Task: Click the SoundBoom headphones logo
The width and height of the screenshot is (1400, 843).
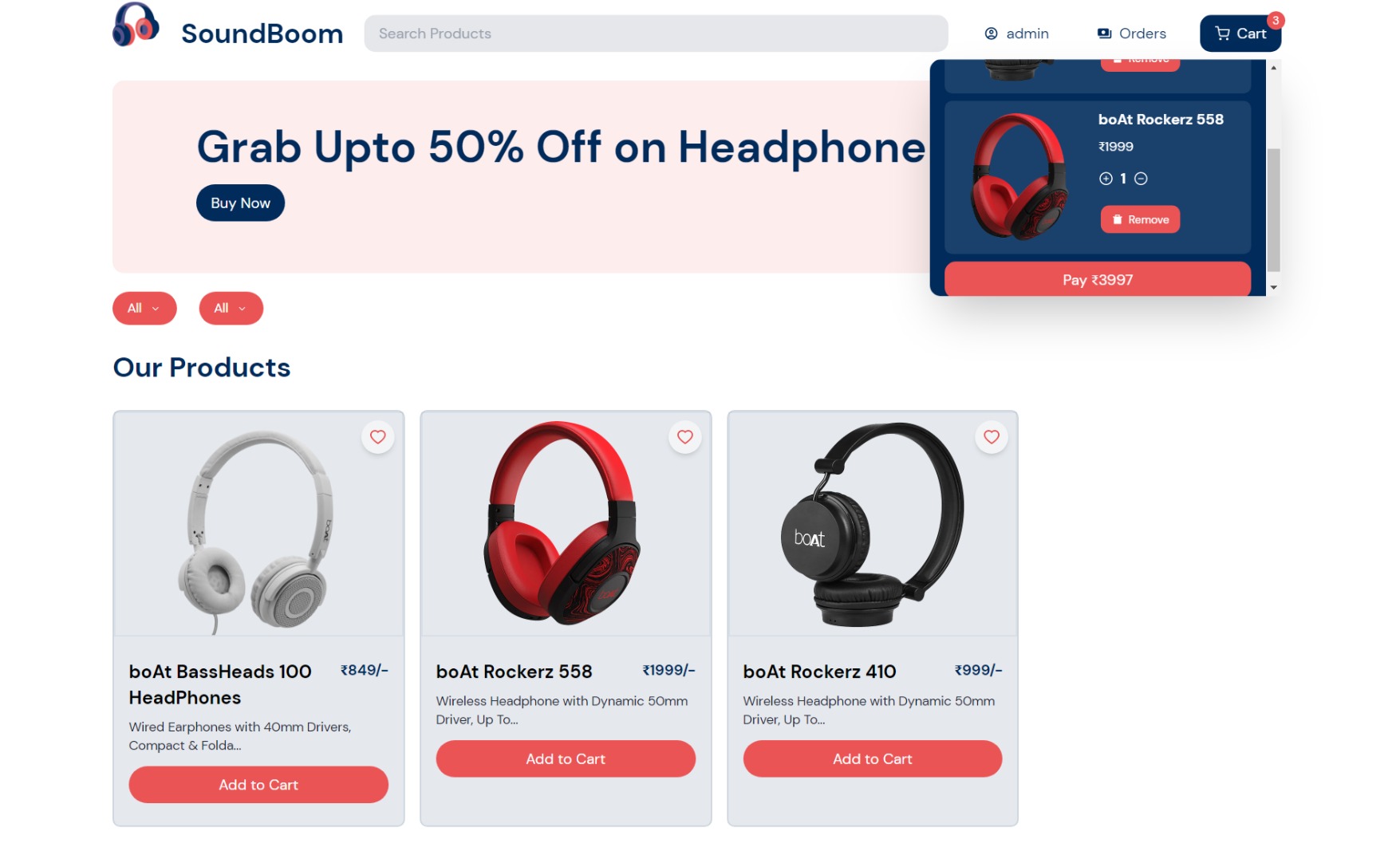Action: click(x=136, y=25)
